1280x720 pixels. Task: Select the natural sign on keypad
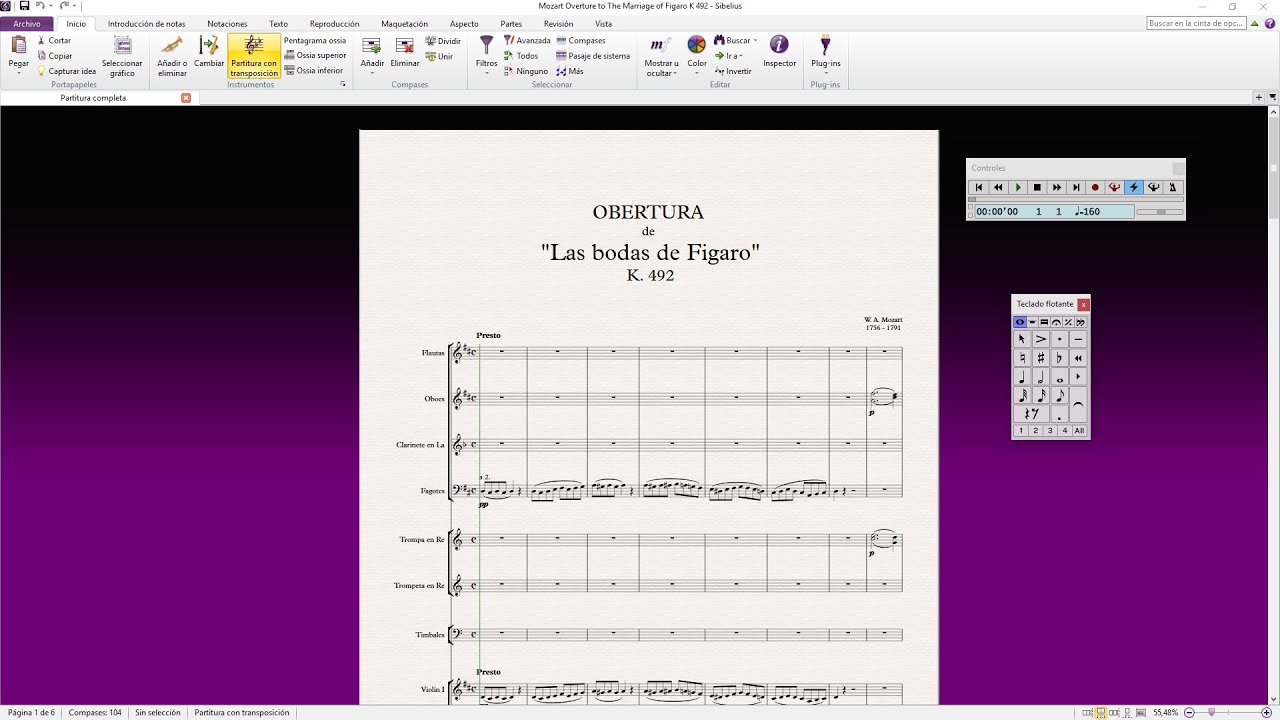[1021, 358]
